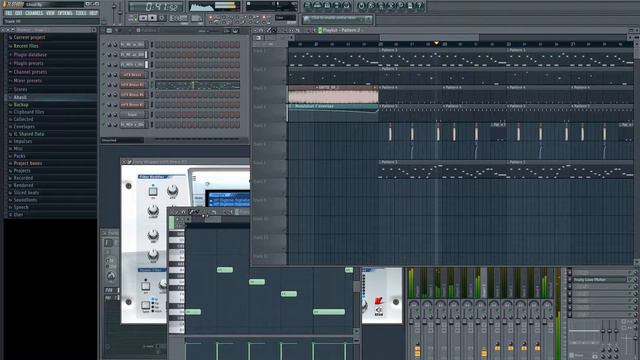Toggle the first step of the top channel
Viewport: 640px width, 360px height.
(x=157, y=44)
